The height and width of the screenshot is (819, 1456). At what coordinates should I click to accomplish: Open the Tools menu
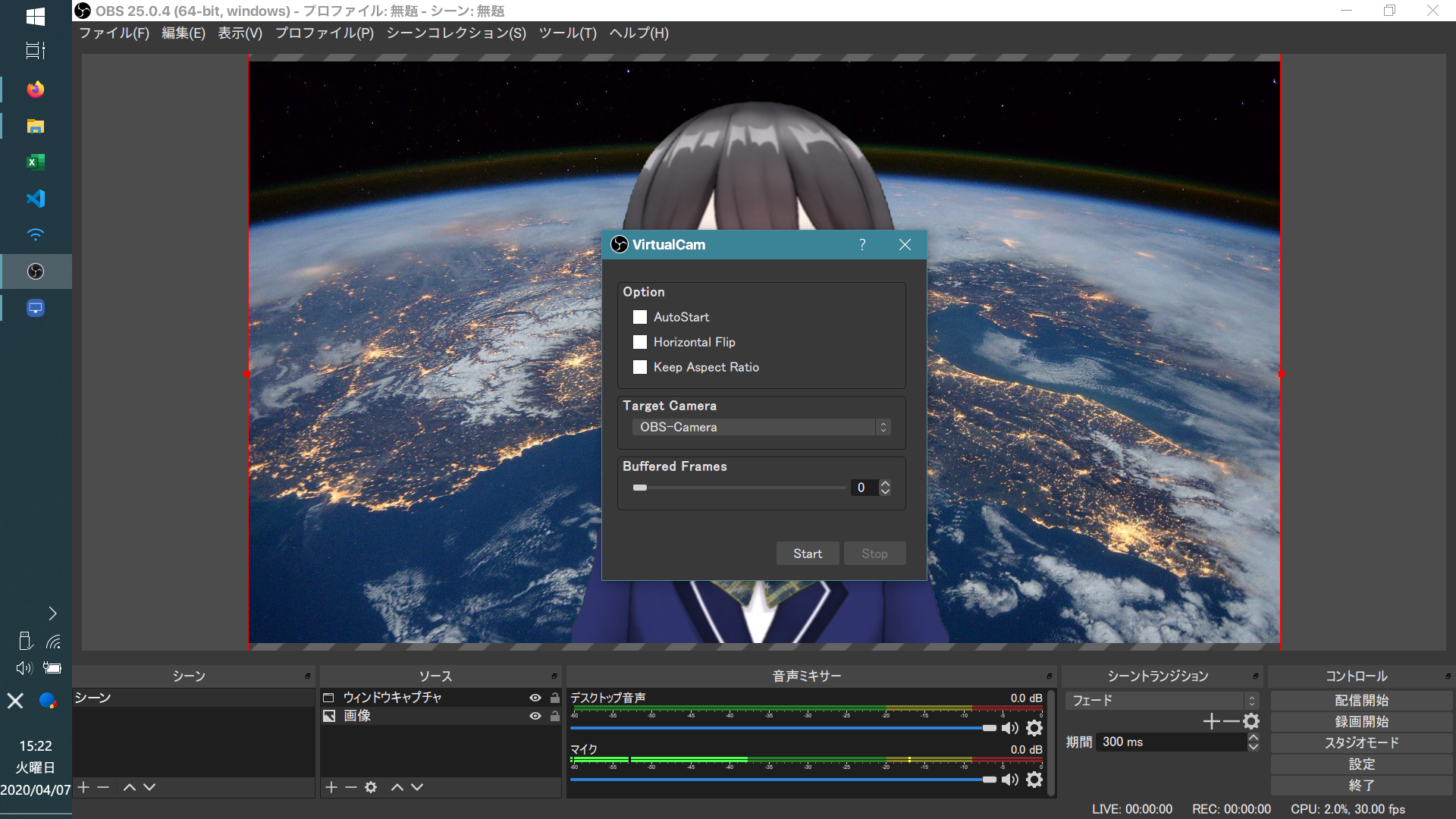[567, 33]
